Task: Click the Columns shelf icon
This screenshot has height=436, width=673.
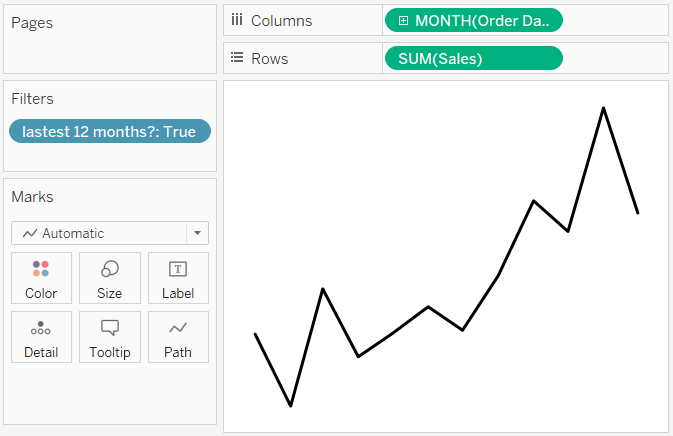Action: [x=237, y=20]
